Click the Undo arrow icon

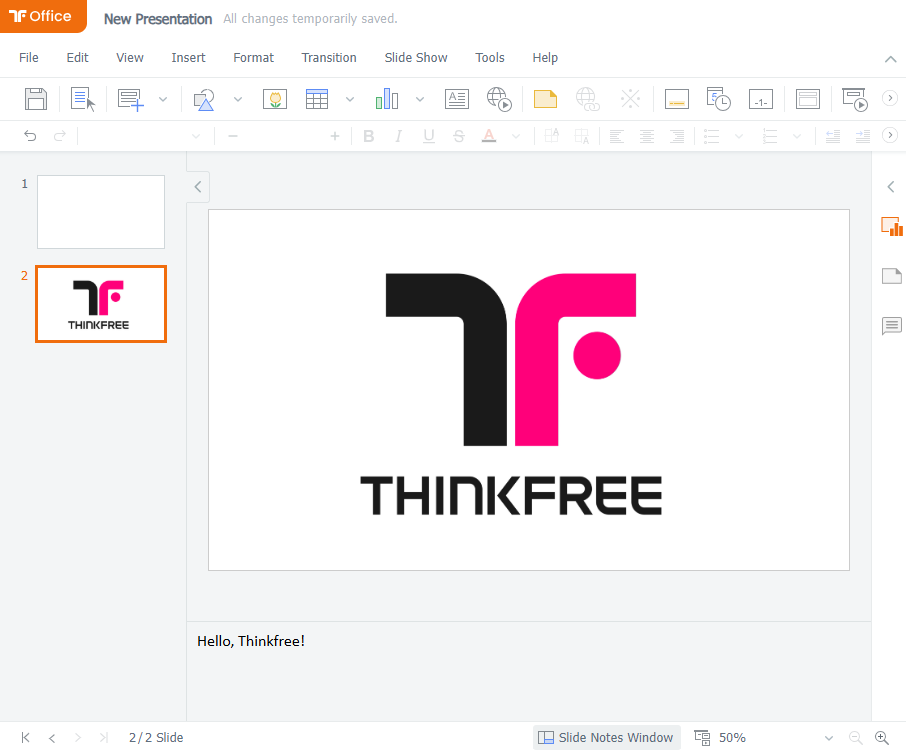[x=30, y=136]
